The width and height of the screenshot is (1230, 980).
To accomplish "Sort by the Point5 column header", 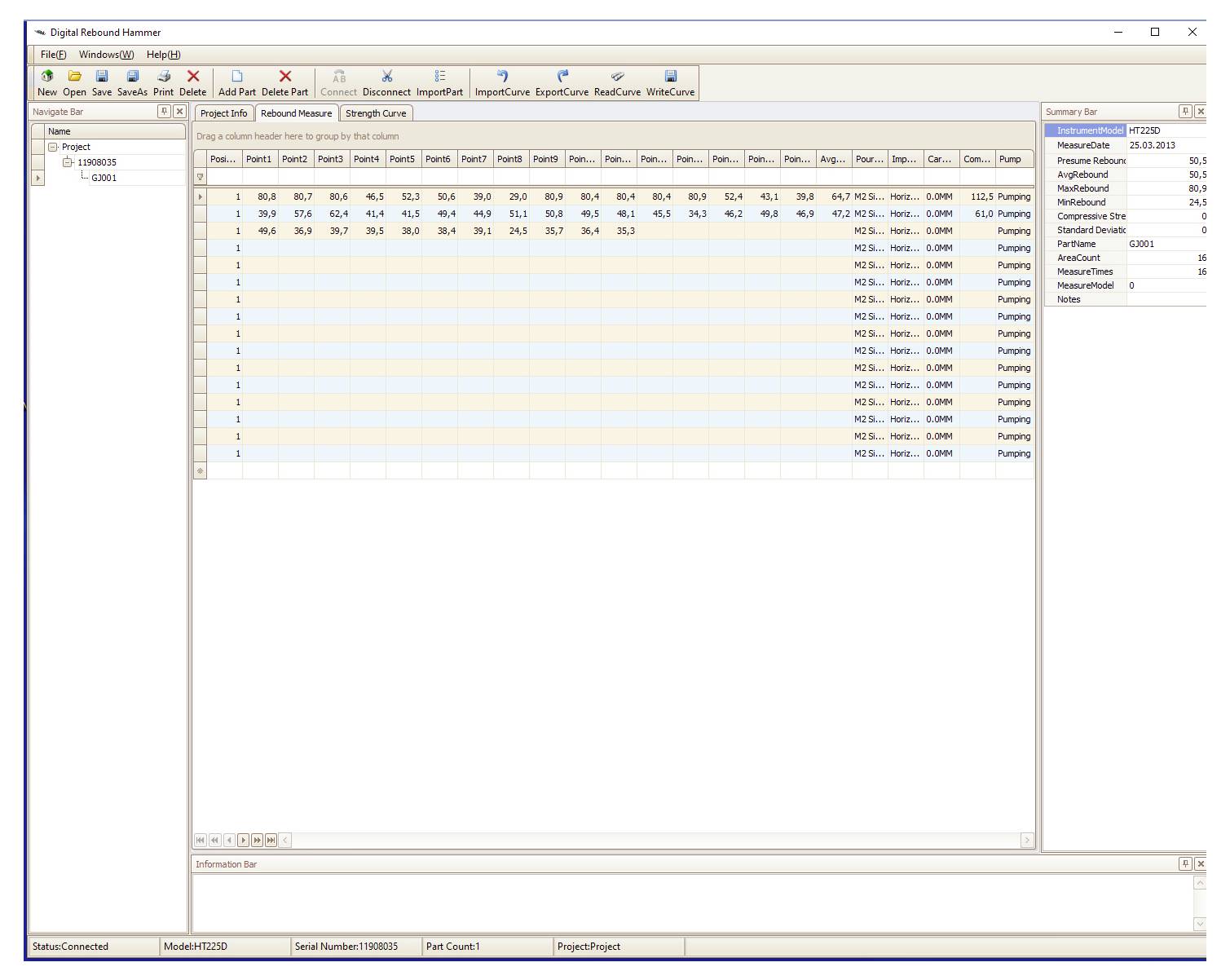I will (403, 159).
